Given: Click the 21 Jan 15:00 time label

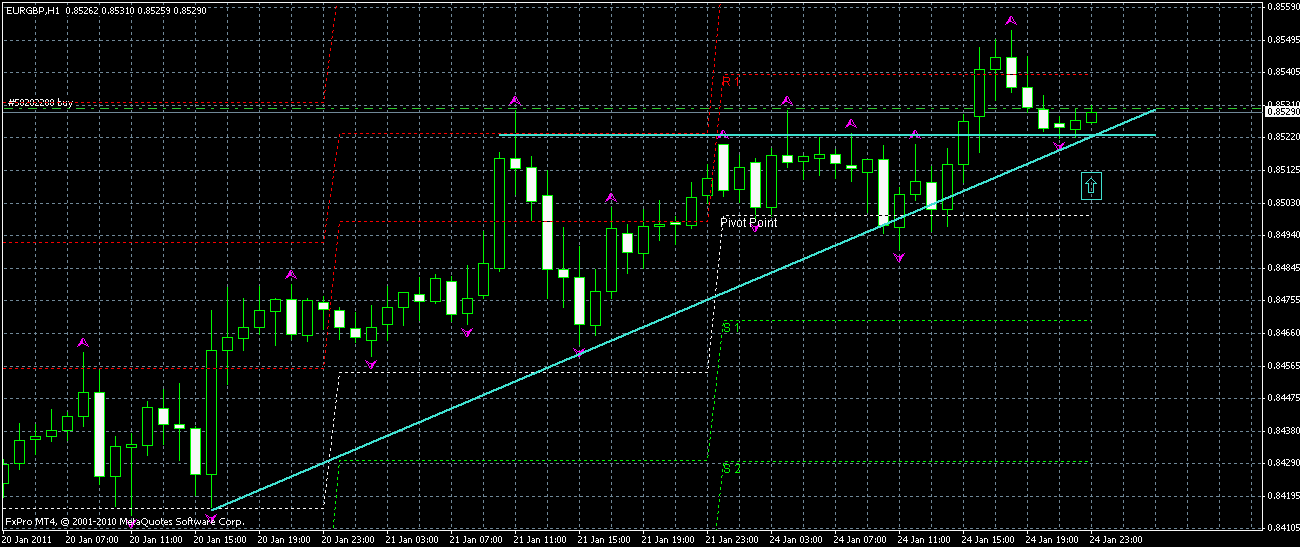Looking at the screenshot, I should coord(604,540).
